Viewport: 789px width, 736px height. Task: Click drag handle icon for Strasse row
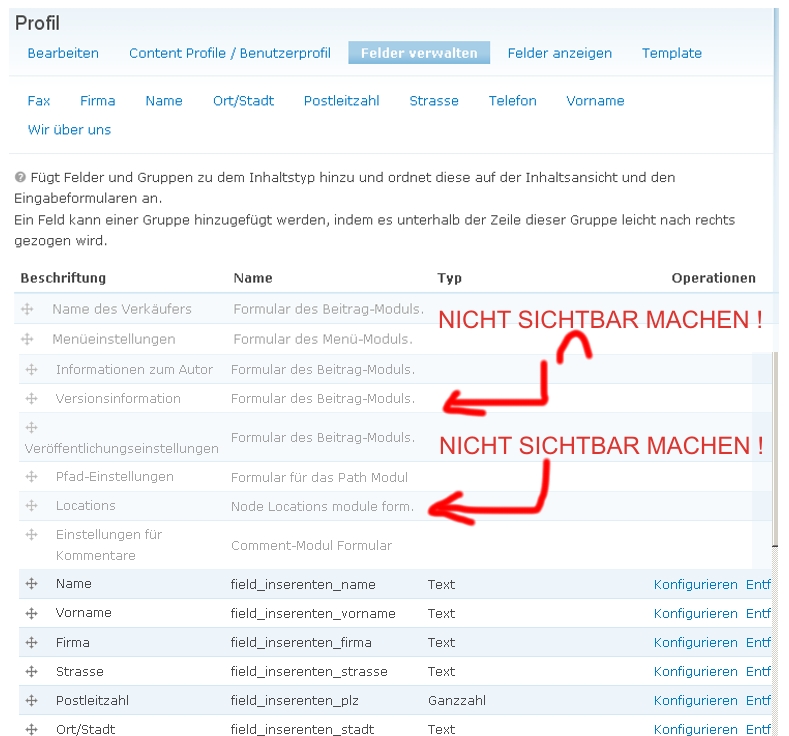(x=31, y=671)
